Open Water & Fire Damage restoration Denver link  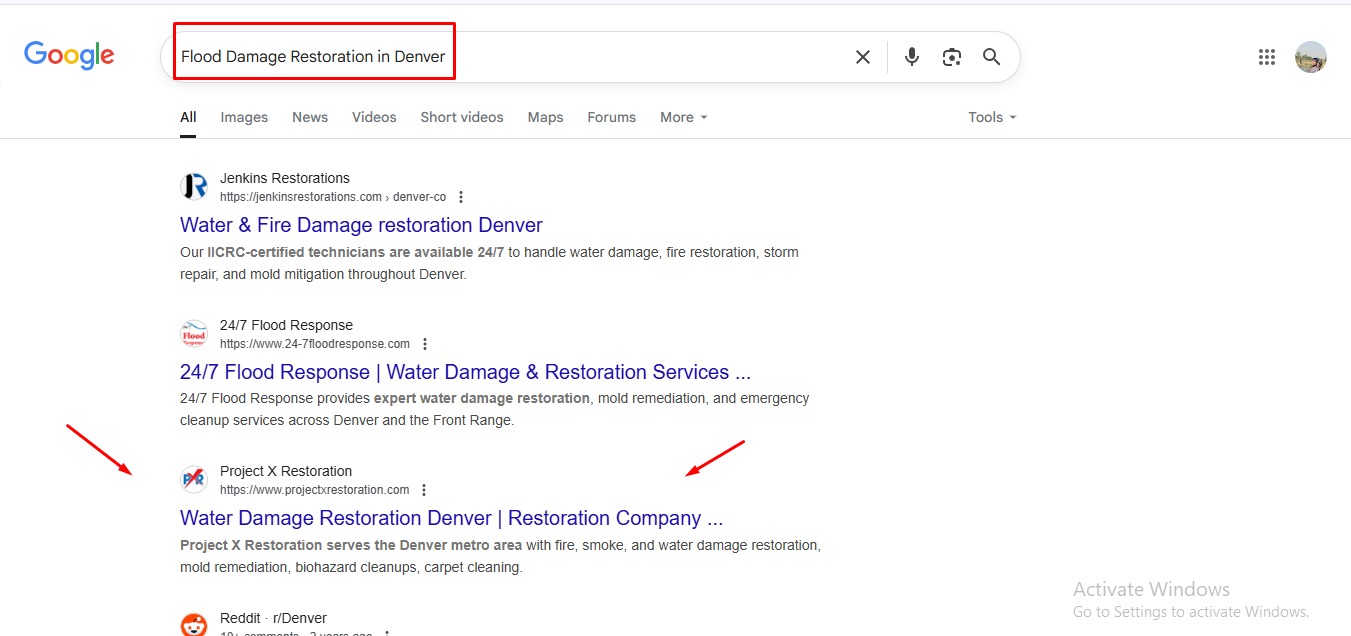pos(361,225)
